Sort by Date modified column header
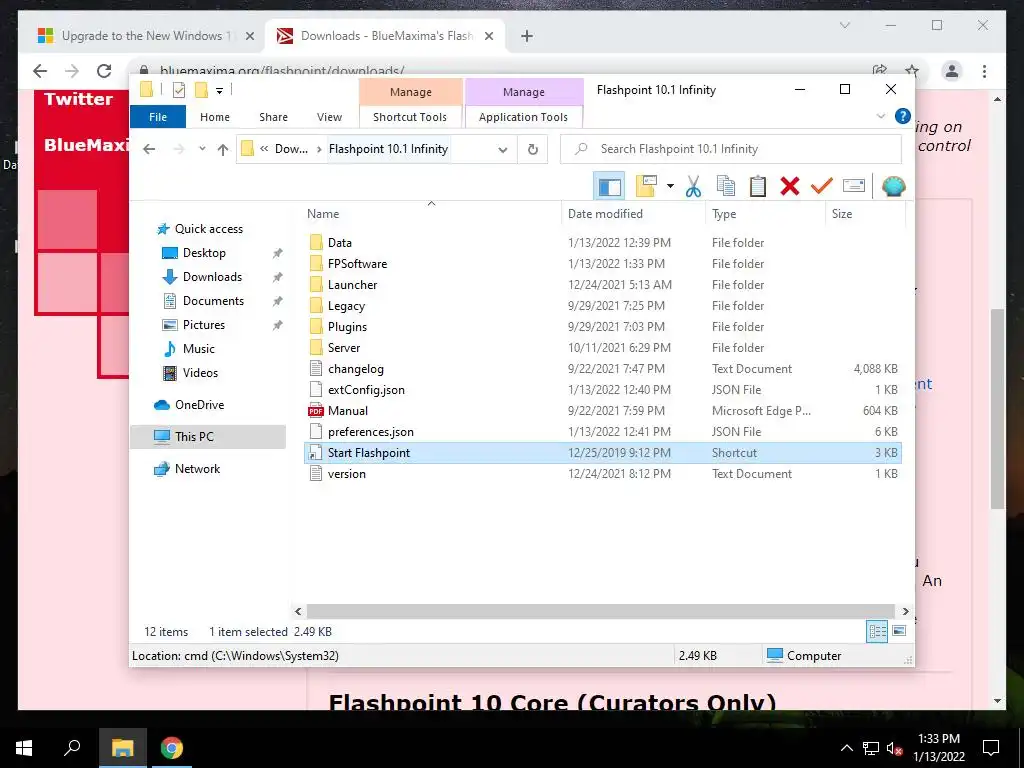 coord(633,214)
